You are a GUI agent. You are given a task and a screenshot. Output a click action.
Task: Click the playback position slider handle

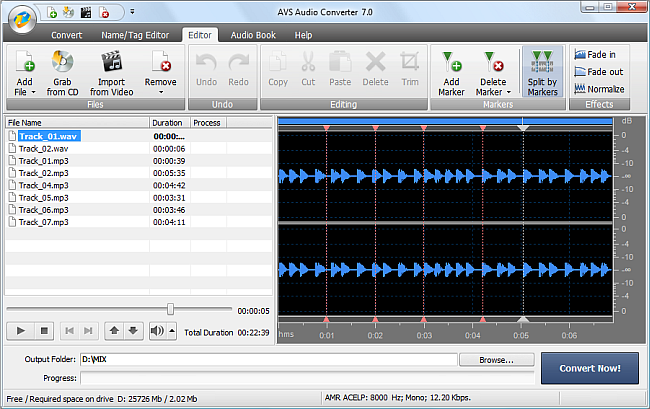[x=170, y=309]
